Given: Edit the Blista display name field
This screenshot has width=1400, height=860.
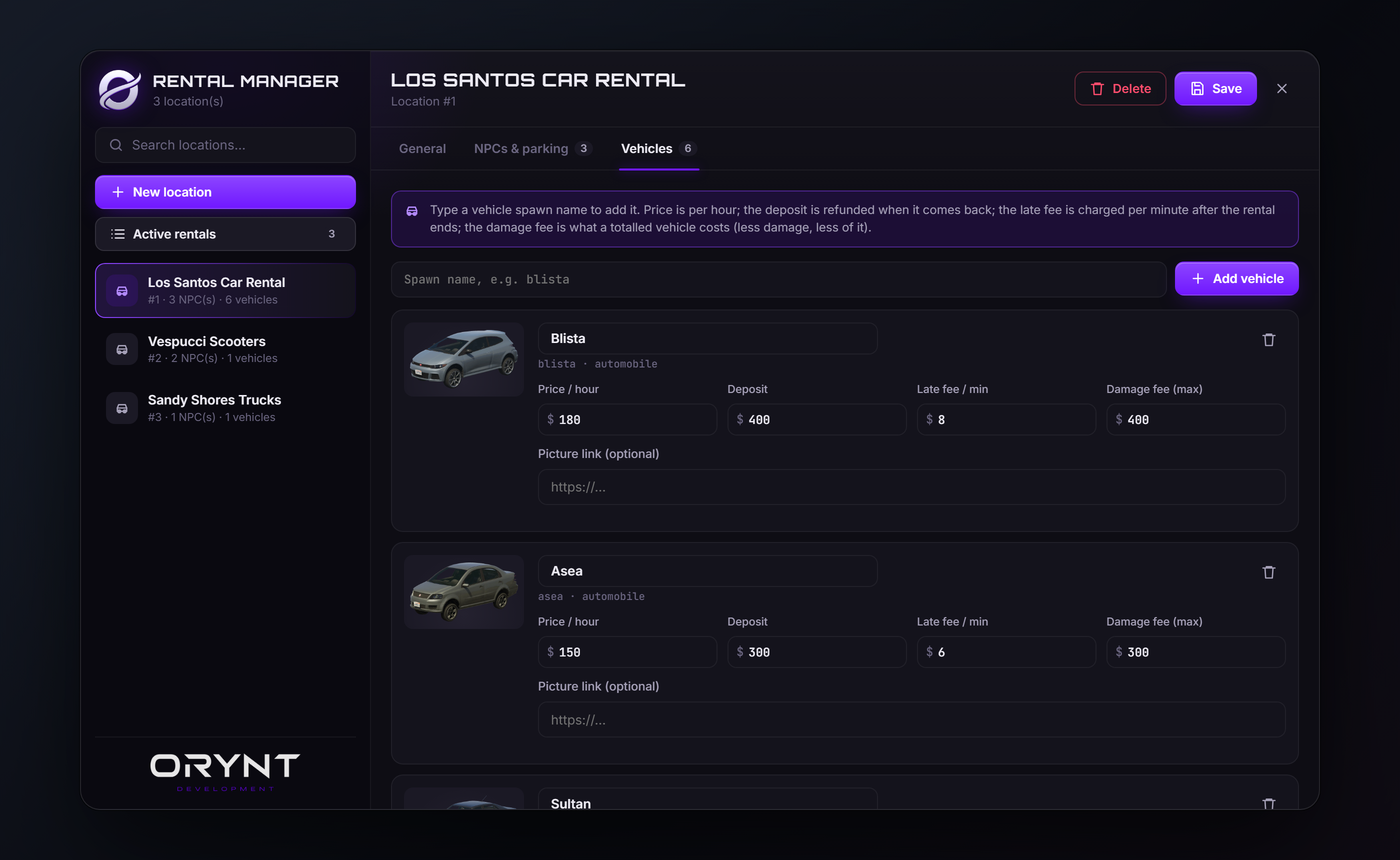Looking at the screenshot, I should pyautogui.click(x=707, y=338).
